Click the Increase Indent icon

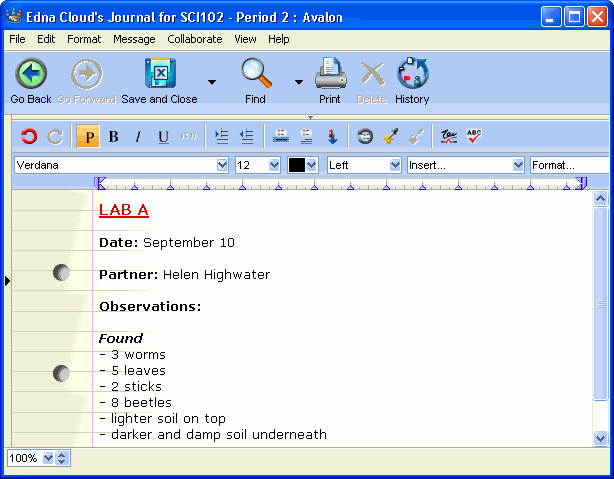tap(222, 137)
